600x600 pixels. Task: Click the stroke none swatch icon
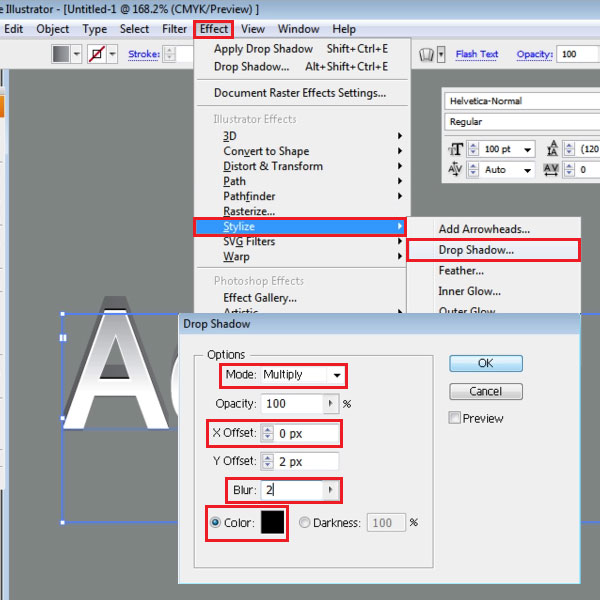tap(96, 54)
